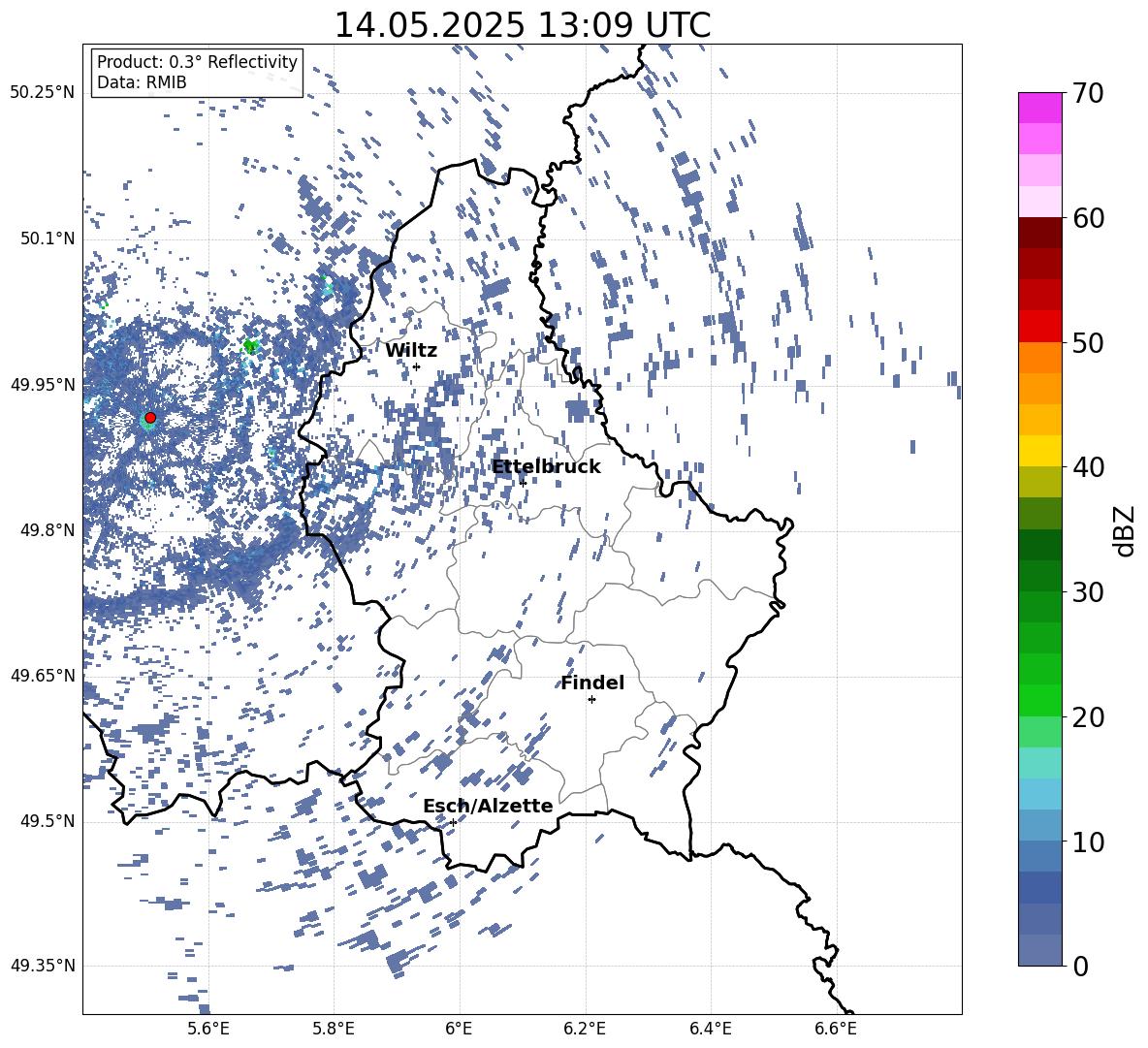Click the dark green 30 dBZ color band
The width and height of the screenshot is (1148, 1048).
[1039, 576]
